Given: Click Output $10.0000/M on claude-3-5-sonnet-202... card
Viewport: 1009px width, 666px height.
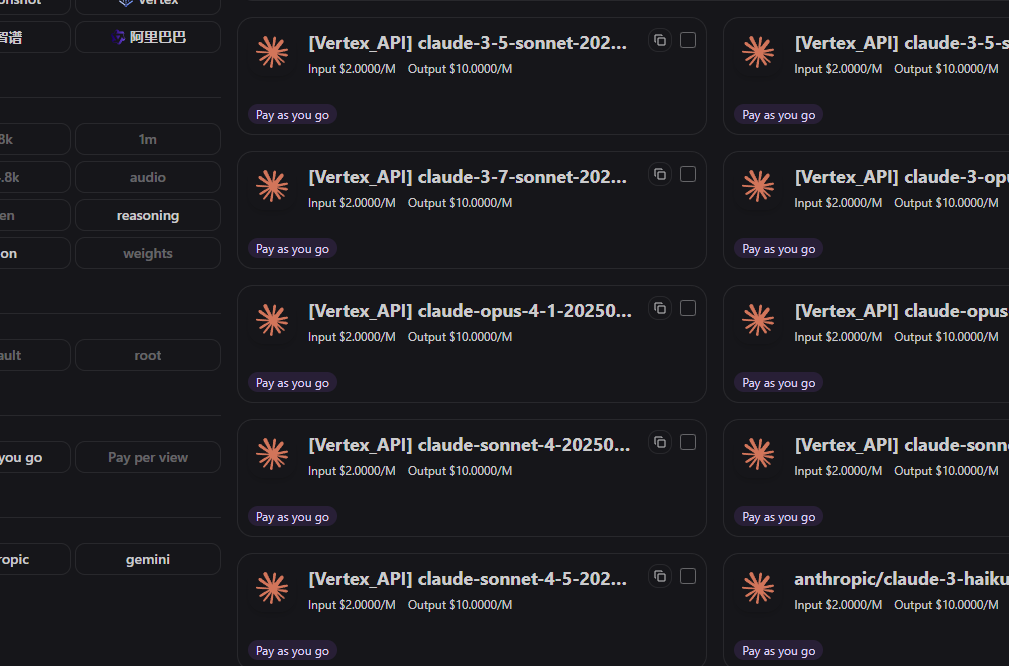Looking at the screenshot, I should point(460,69).
